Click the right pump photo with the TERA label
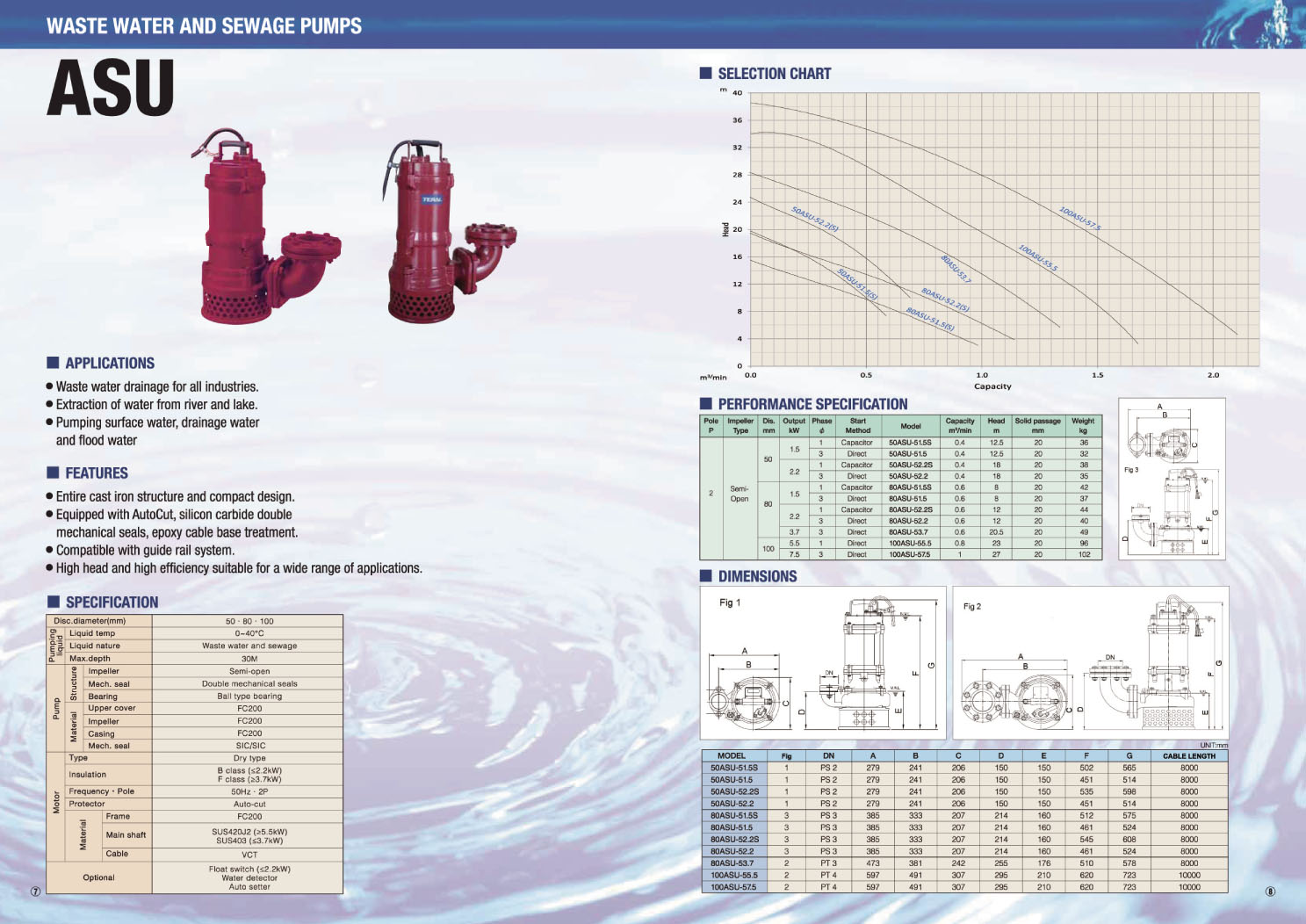 [450, 231]
